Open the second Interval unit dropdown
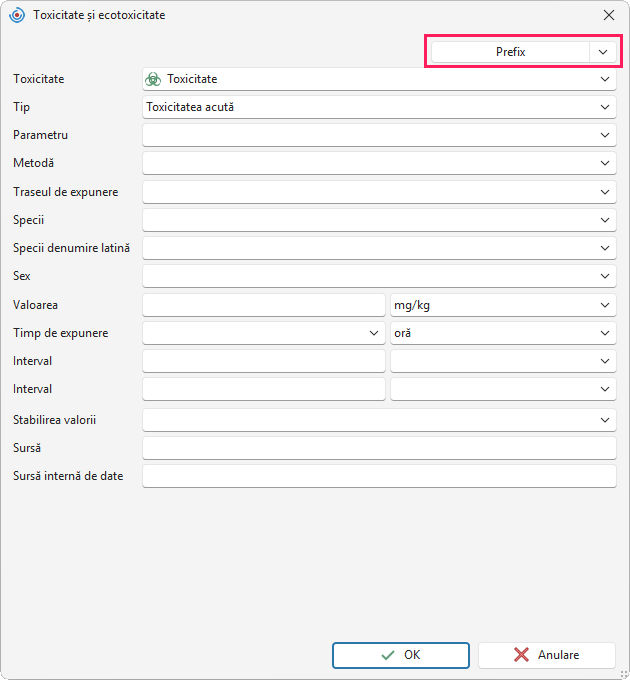Image resolution: width=630 pixels, height=680 pixels. [x=503, y=389]
